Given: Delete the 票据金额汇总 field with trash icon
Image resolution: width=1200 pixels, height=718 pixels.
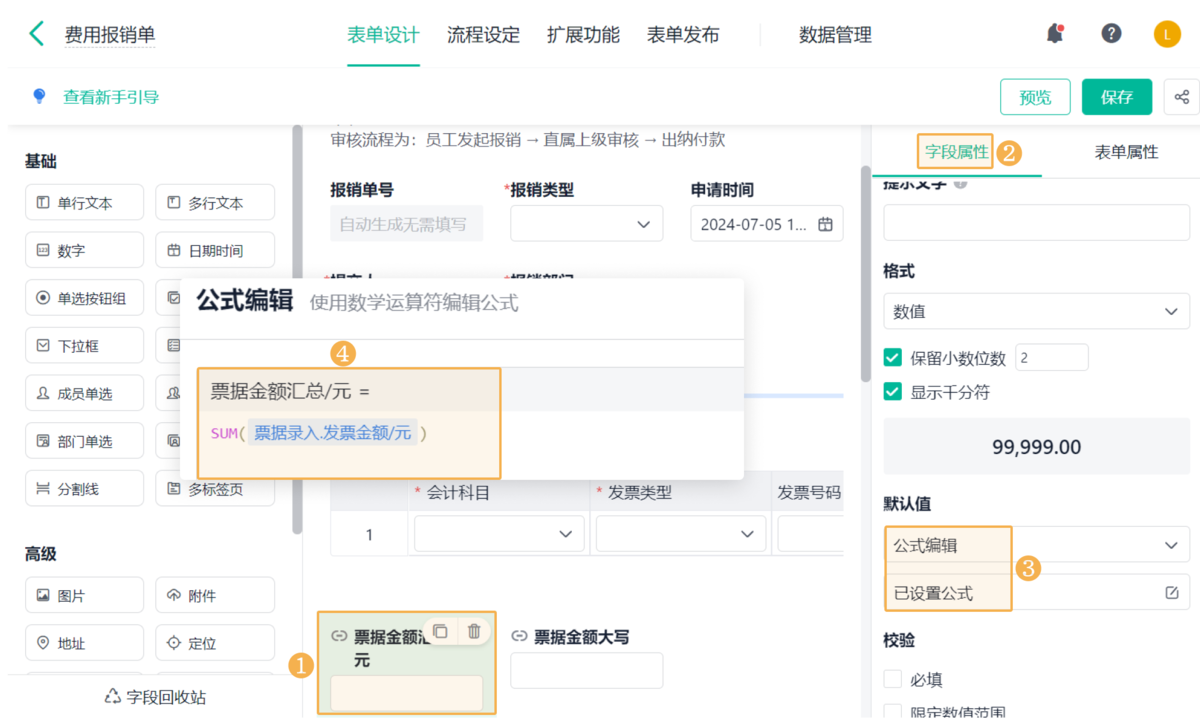Looking at the screenshot, I should 474,631.
